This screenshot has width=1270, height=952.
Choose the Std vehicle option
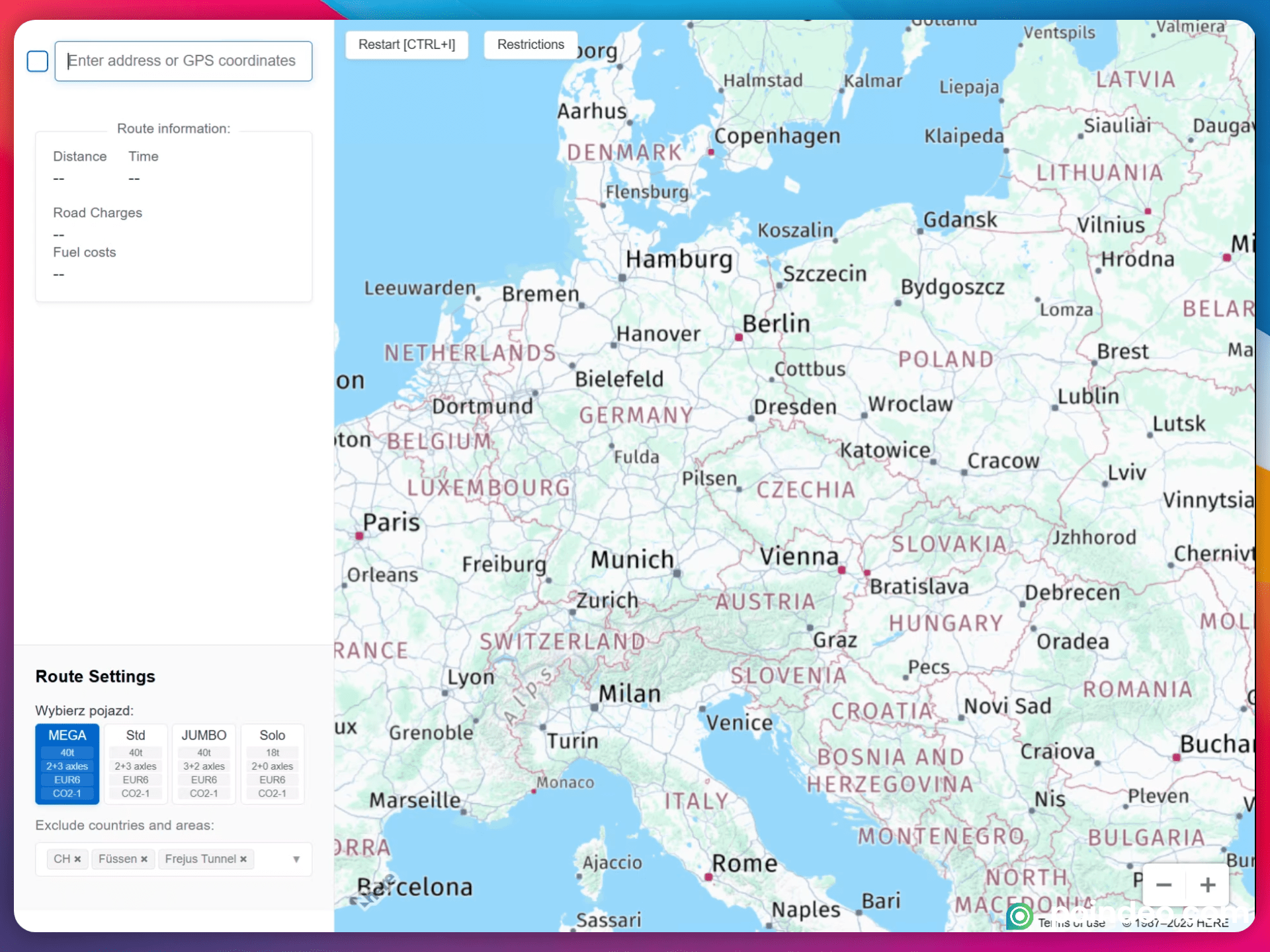[136, 764]
